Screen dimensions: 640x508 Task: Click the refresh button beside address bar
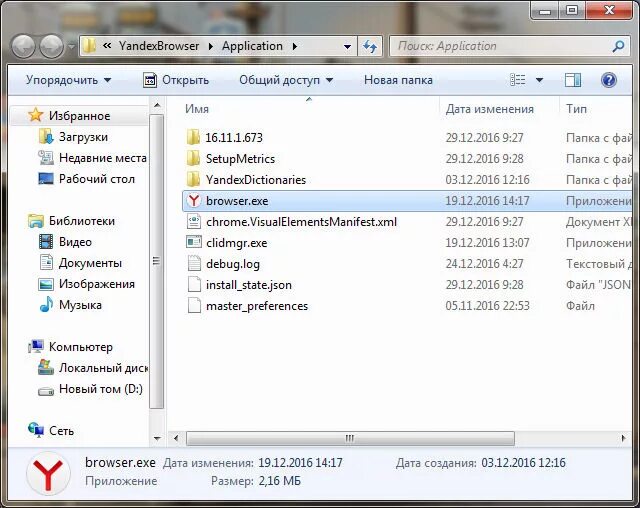tap(370, 47)
